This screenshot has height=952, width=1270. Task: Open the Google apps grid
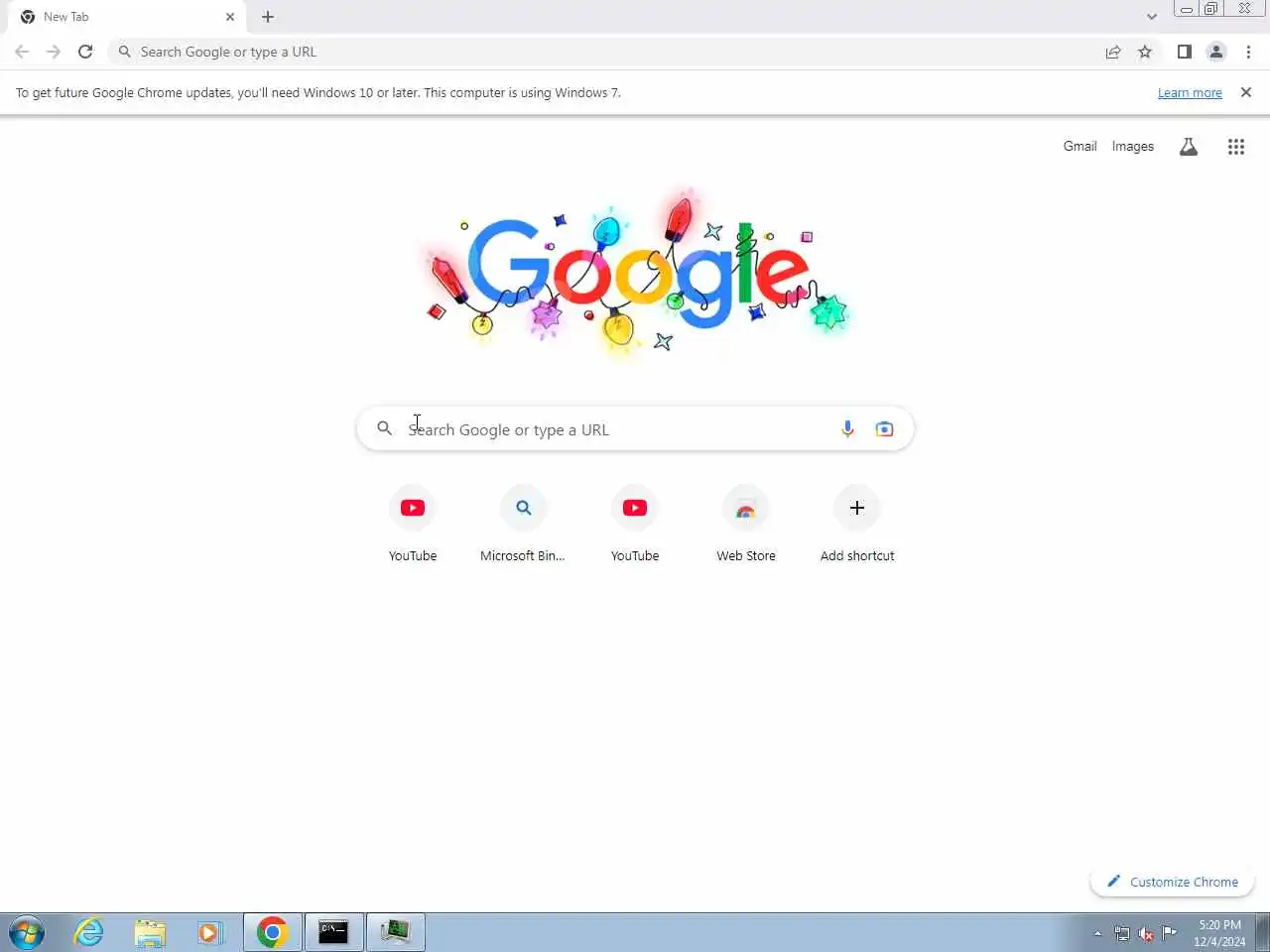[1236, 147]
